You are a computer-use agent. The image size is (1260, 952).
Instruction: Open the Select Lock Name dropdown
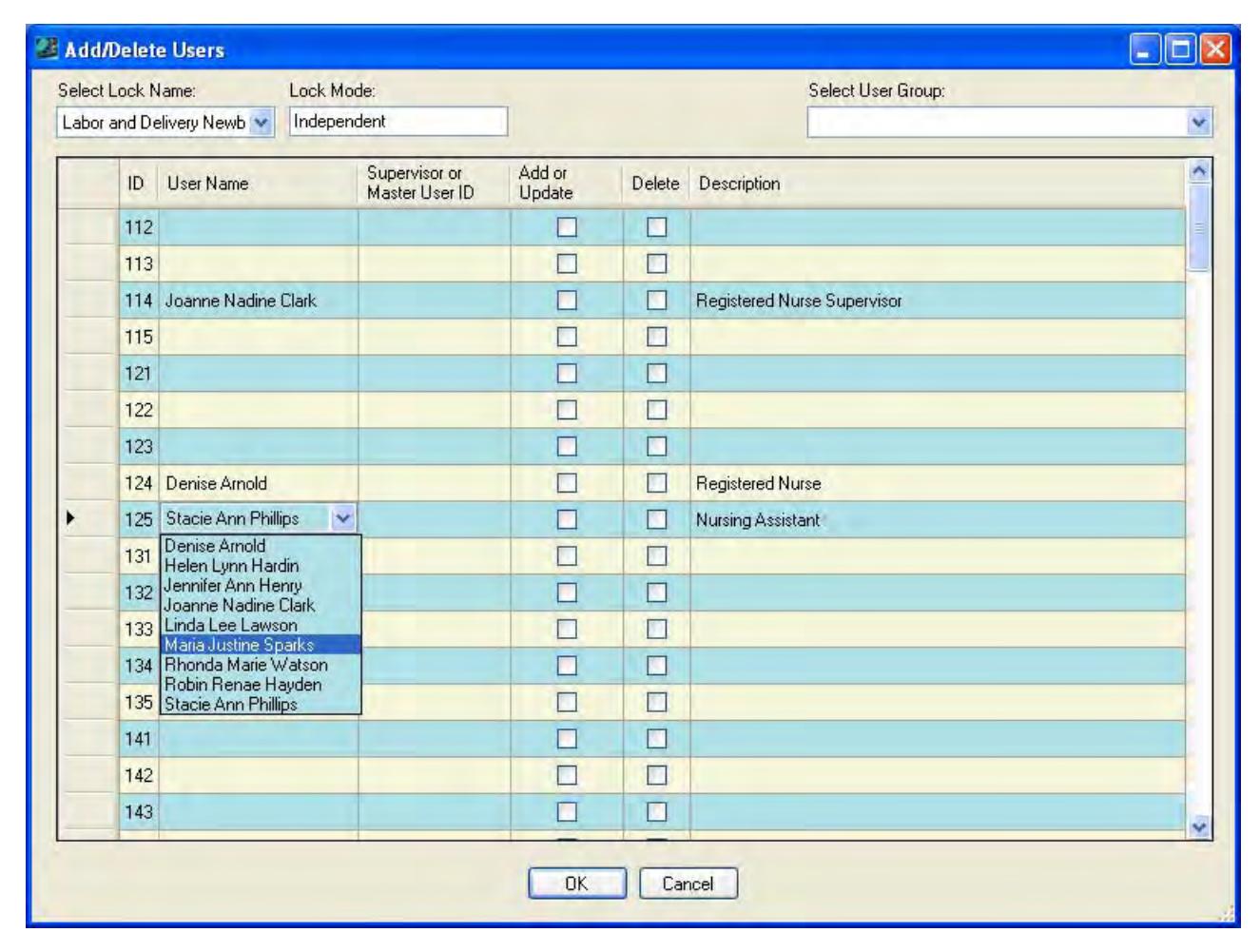click(262, 123)
